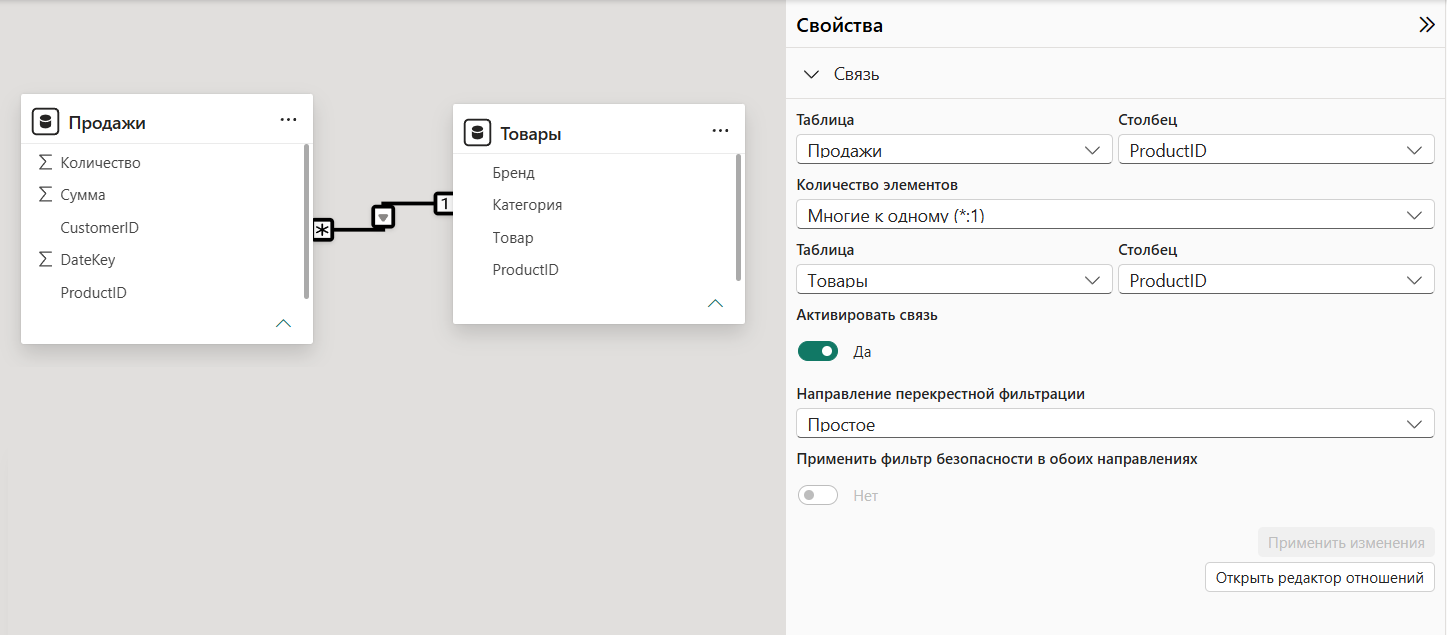Screen dimensions: 1447x635
Task: Open the Продажи table more options menu
Action: click(289, 120)
